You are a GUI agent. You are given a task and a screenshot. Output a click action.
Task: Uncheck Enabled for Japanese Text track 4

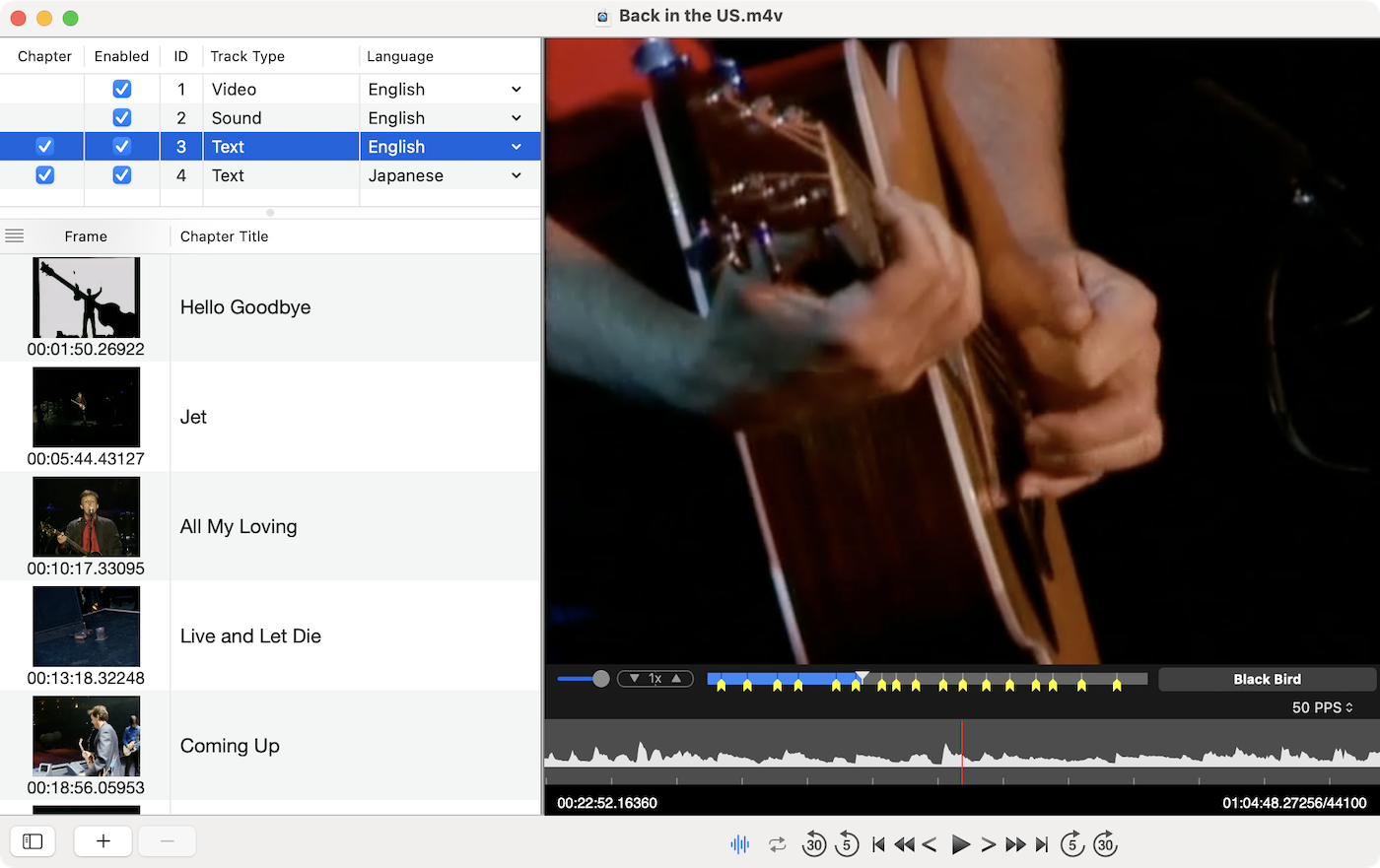[122, 175]
